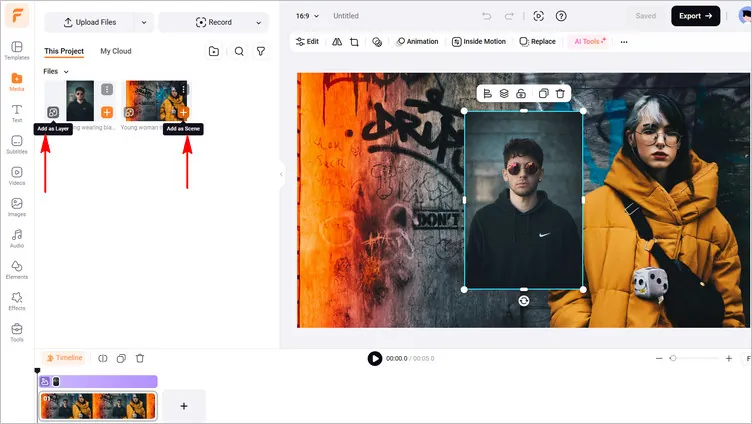Click the trash icon in floating toolbar
Screen dimensions: 752x424
[560, 94]
